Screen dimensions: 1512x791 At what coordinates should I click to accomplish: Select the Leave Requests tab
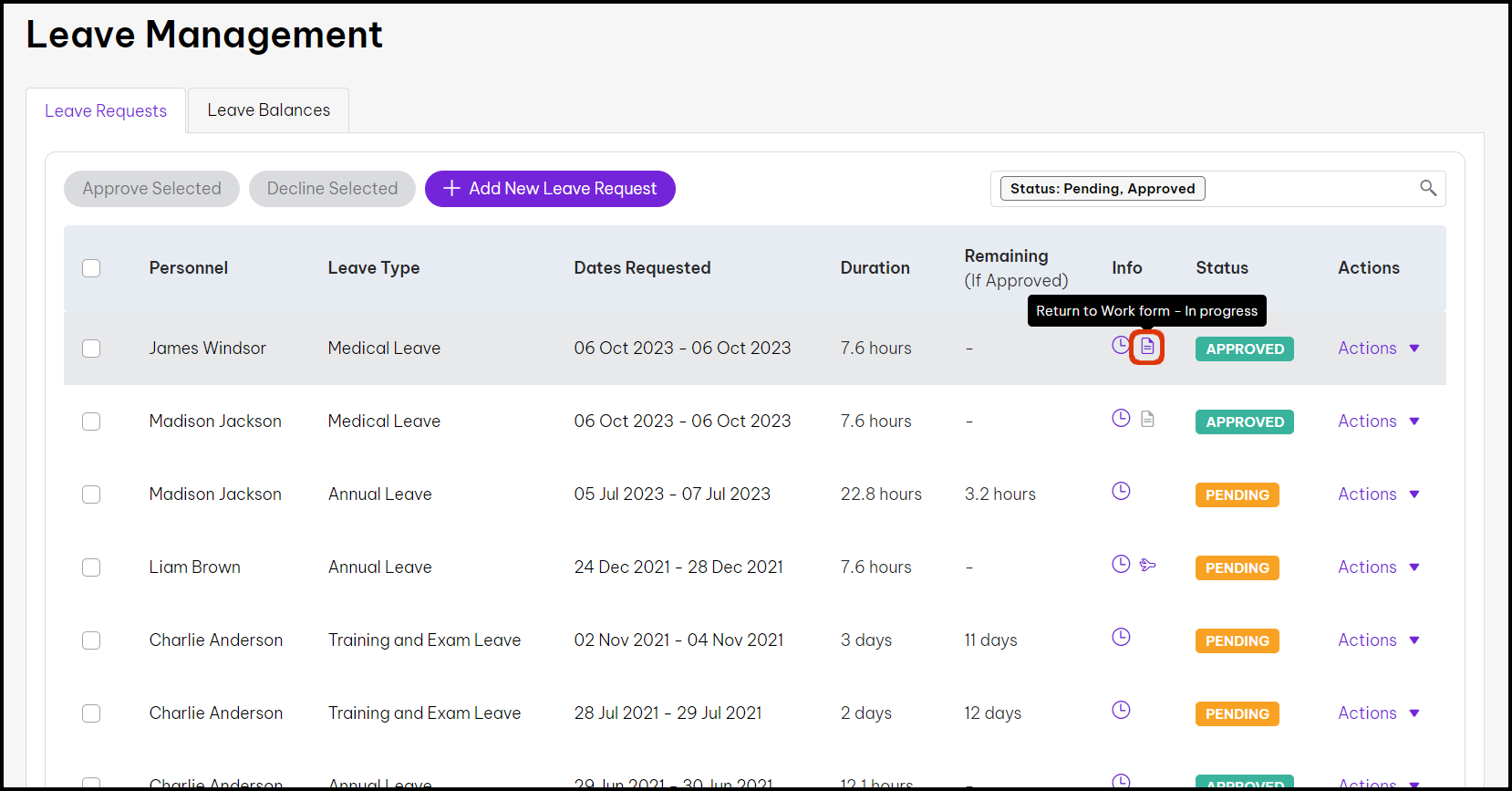106,111
